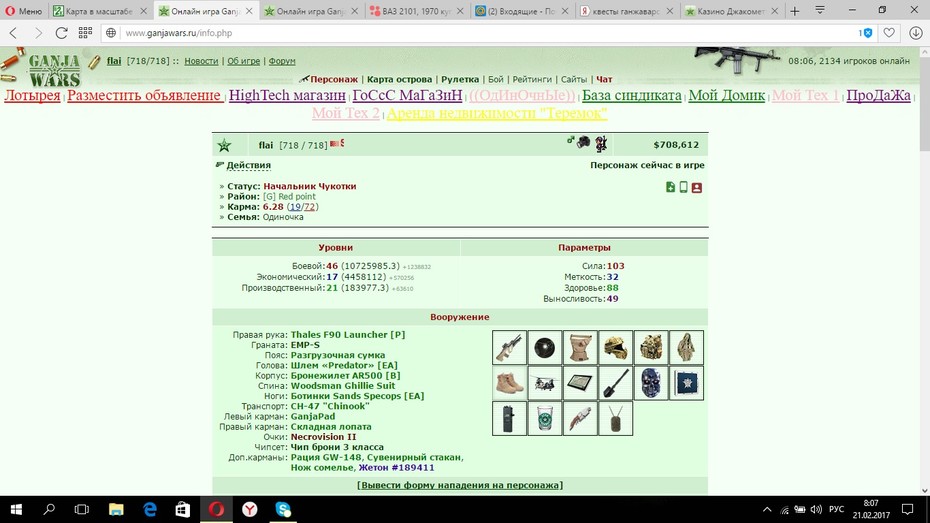
Task: Click the soldier helmet badge icon
Action: (x=584, y=142)
